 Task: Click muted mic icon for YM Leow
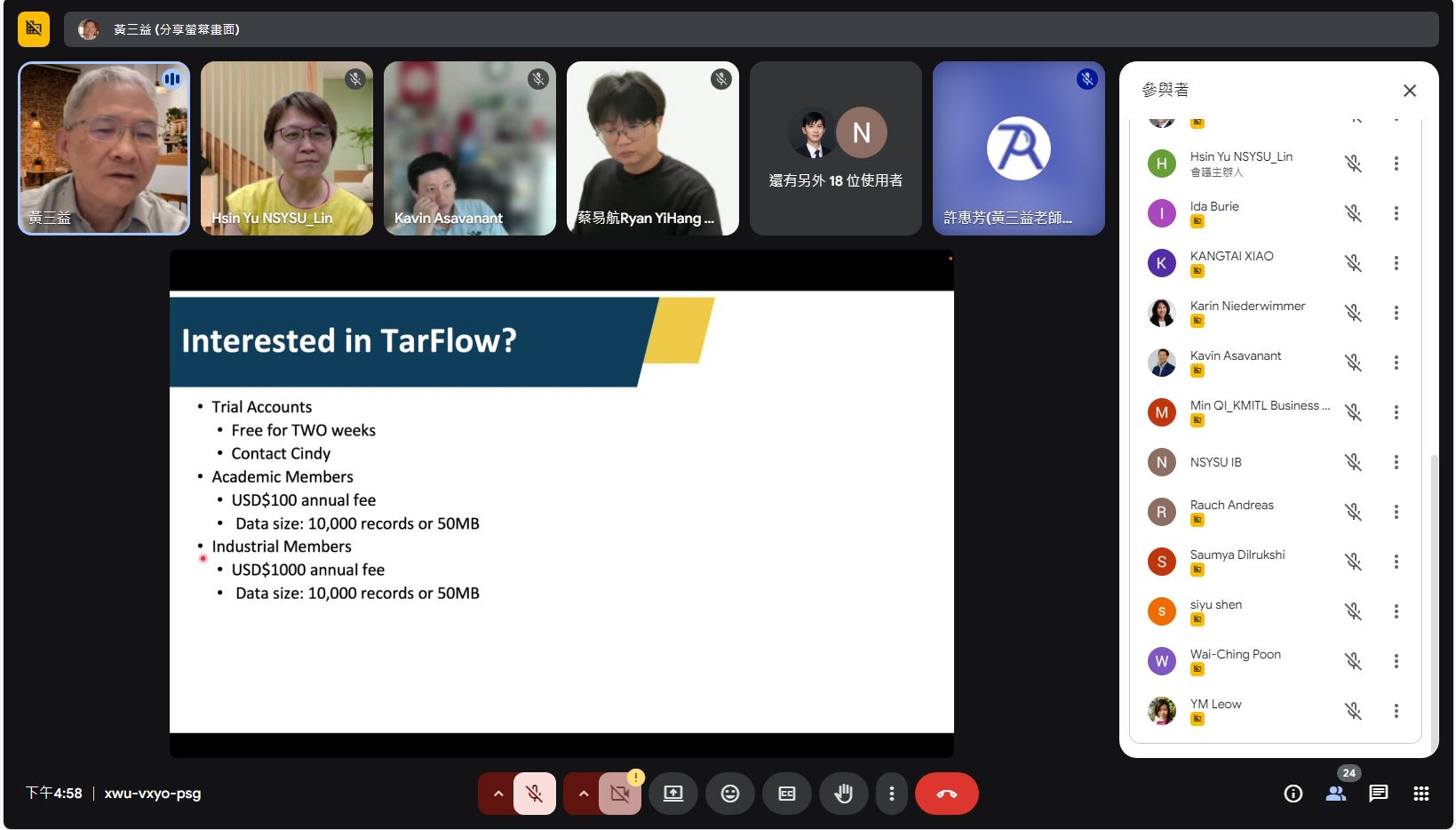[1354, 711]
